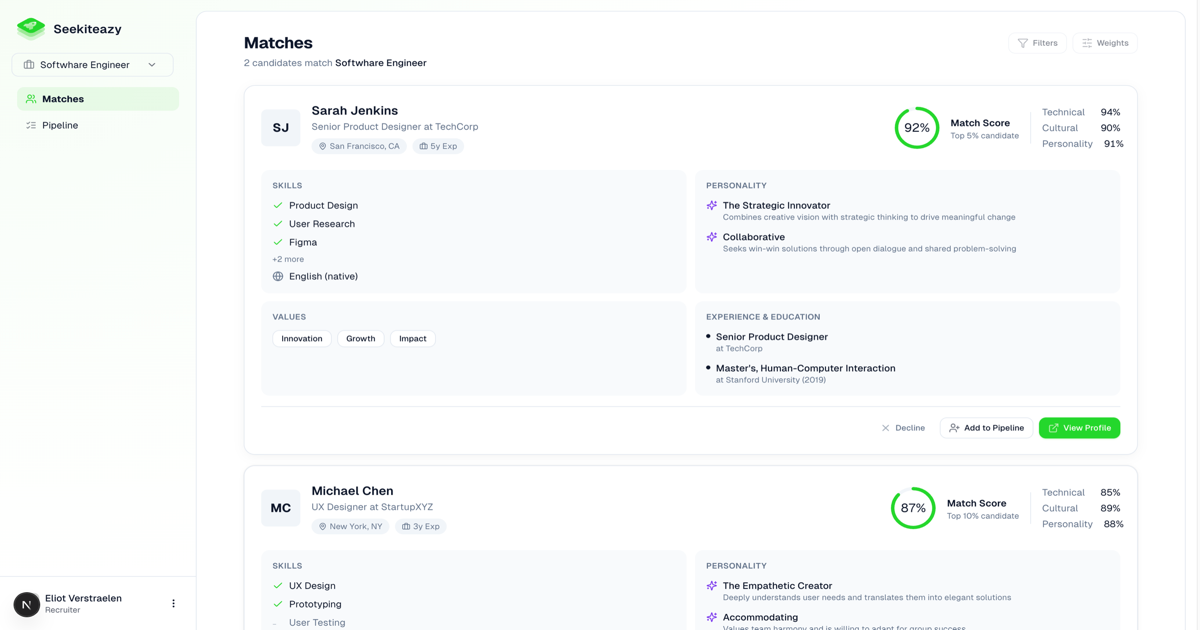This screenshot has width=1200, height=630.
Task: Click the Top 5% candidate label
Action: coord(984,136)
